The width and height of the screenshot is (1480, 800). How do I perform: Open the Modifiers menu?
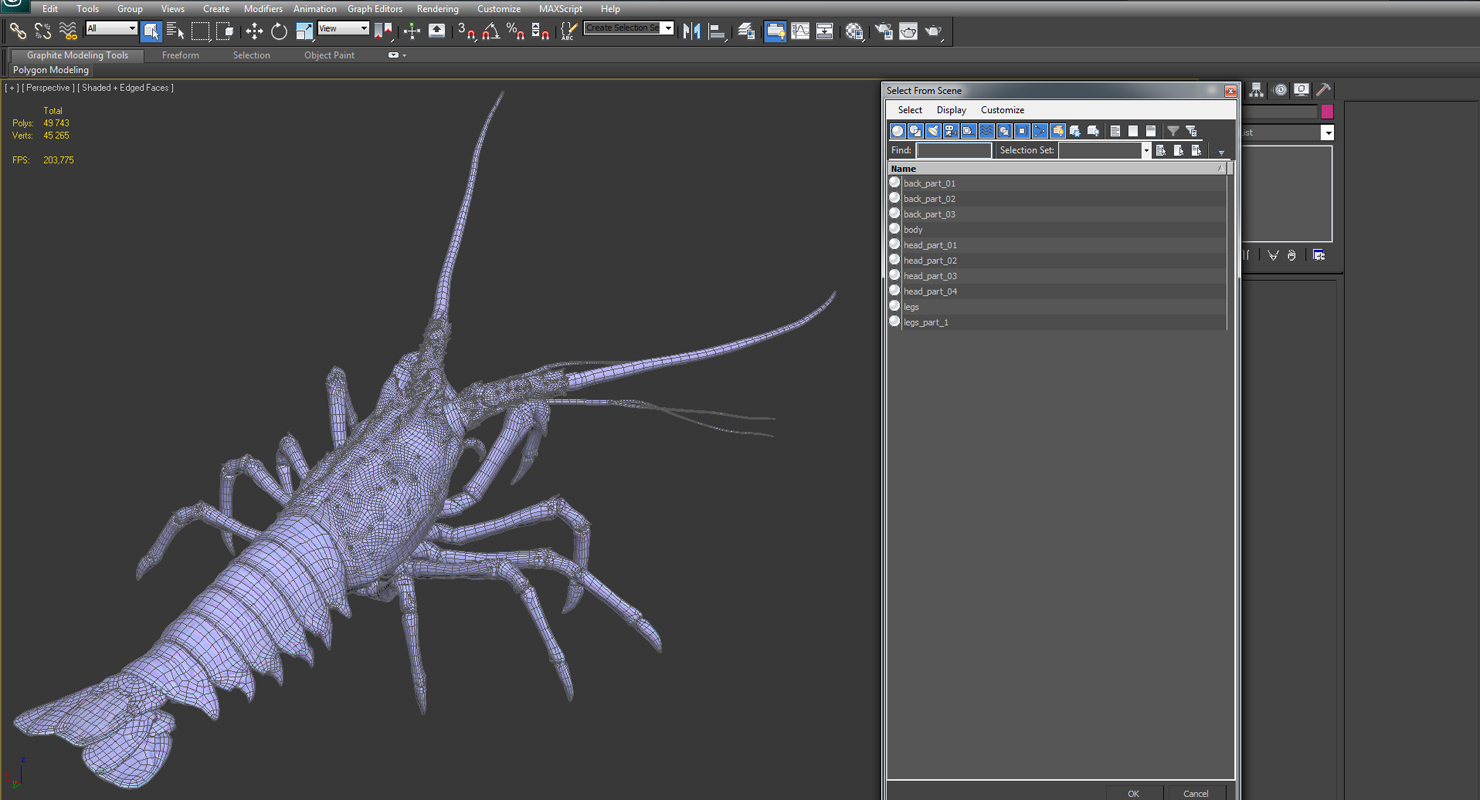pyautogui.click(x=263, y=8)
